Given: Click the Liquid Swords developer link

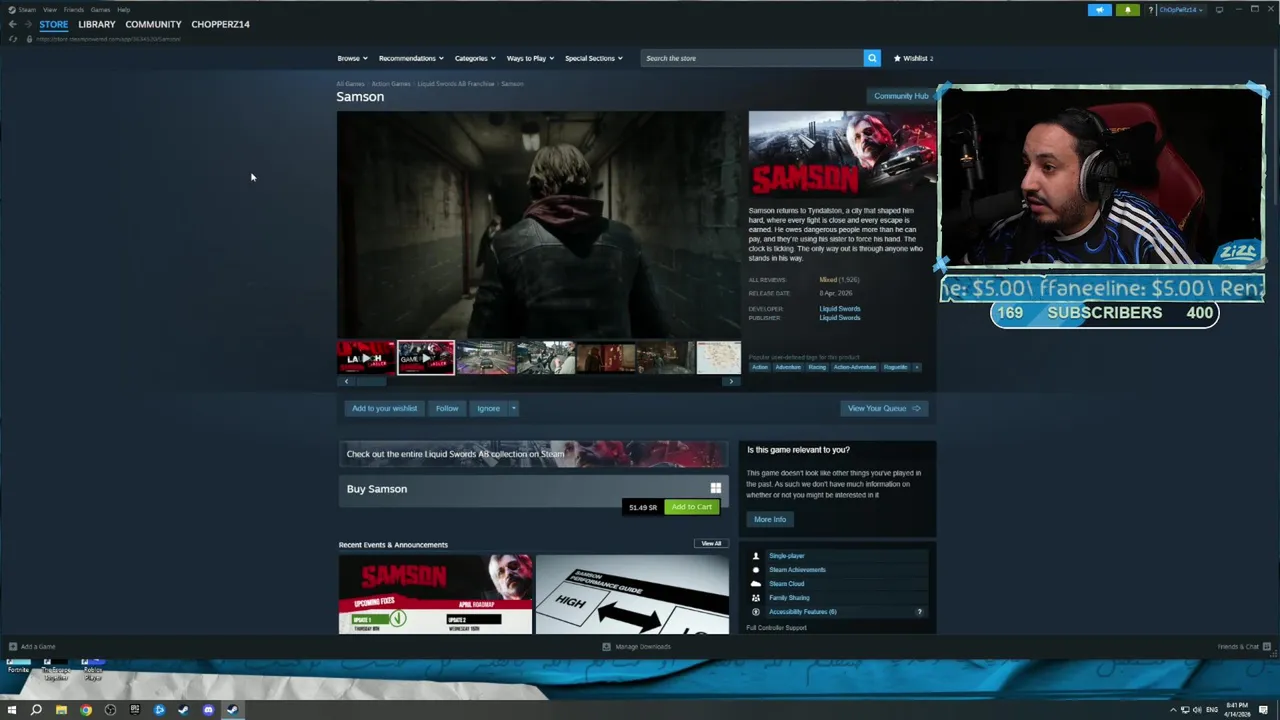Looking at the screenshot, I should tap(840, 309).
